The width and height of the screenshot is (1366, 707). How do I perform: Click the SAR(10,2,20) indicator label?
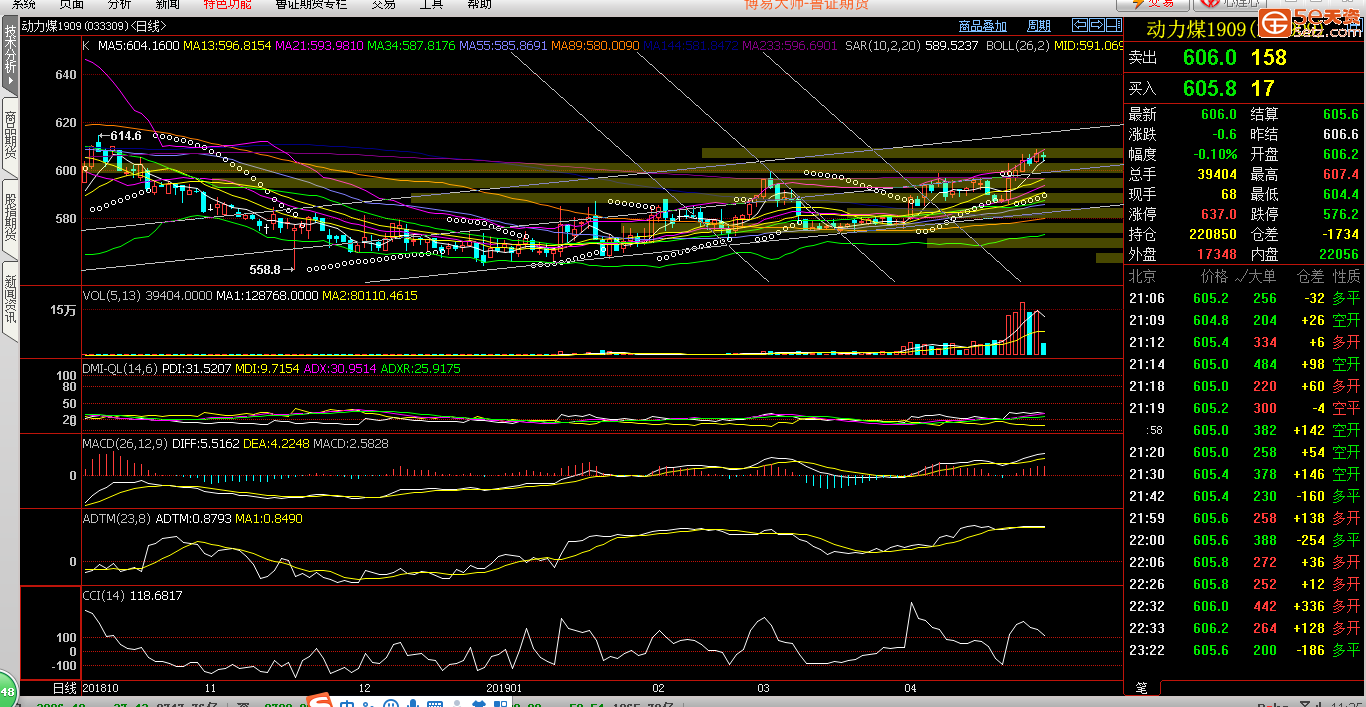point(883,46)
